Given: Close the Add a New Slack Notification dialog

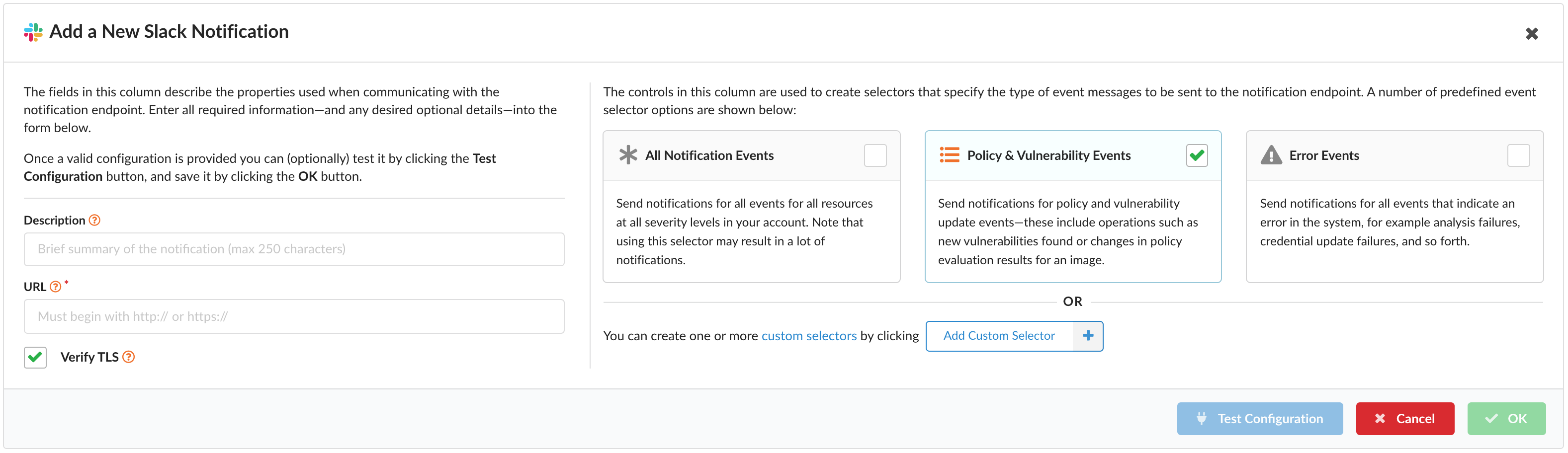Looking at the screenshot, I should (1532, 34).
